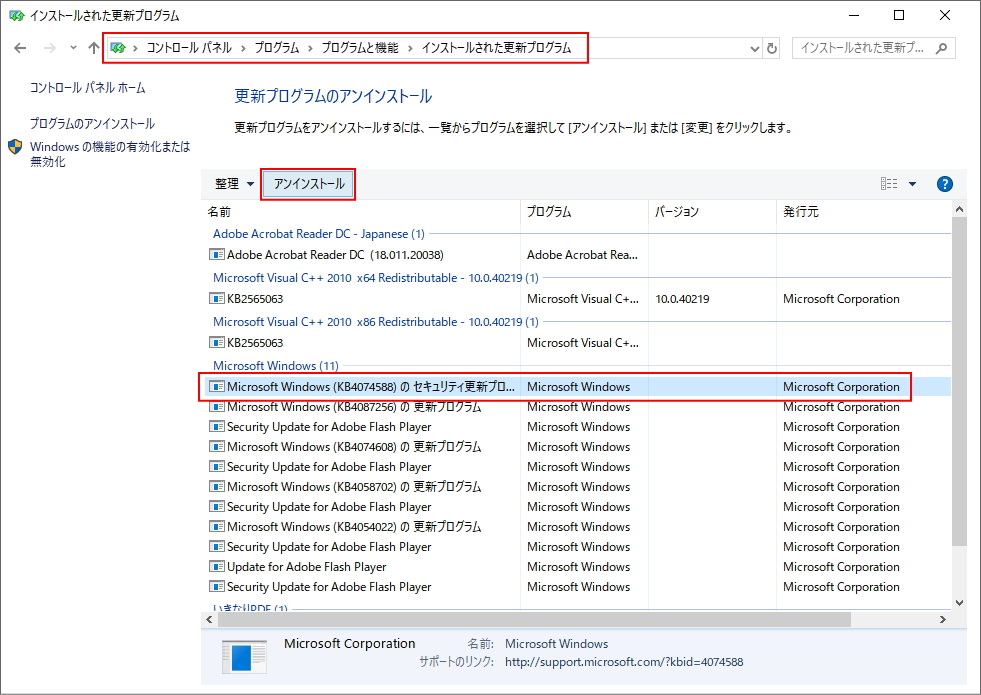Click the Adobe Acrobat Reader DC item icon
The width and height of the screenshot is (981, 695).
[x=217, y=255]
